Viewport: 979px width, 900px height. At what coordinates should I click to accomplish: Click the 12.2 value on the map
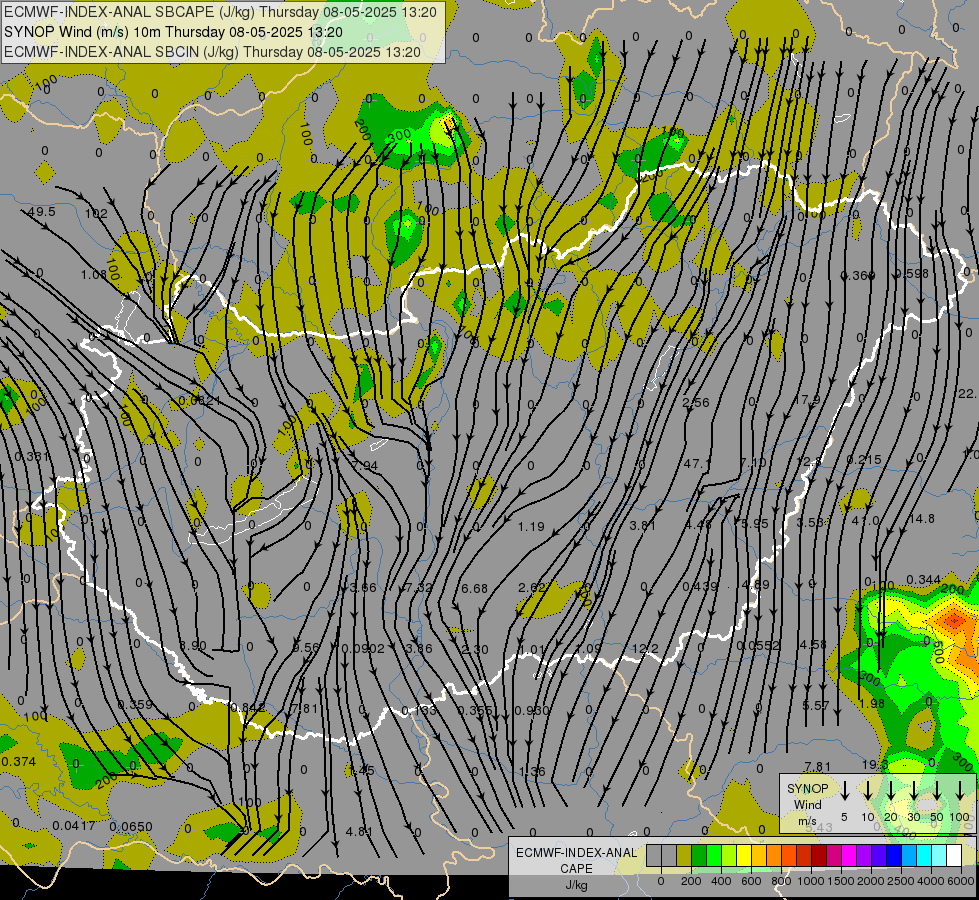[x=645, y=649]
